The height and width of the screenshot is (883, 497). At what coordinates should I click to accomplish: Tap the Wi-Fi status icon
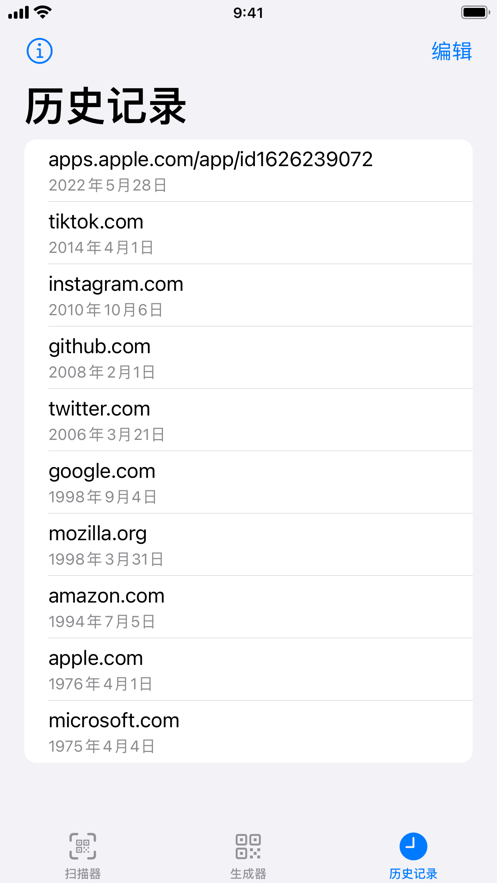(42, 12)
